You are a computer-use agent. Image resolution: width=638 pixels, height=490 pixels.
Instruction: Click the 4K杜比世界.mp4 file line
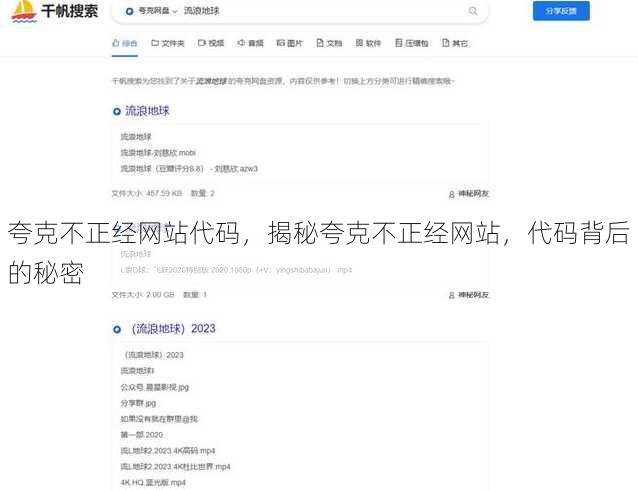(x=175, y=466)
